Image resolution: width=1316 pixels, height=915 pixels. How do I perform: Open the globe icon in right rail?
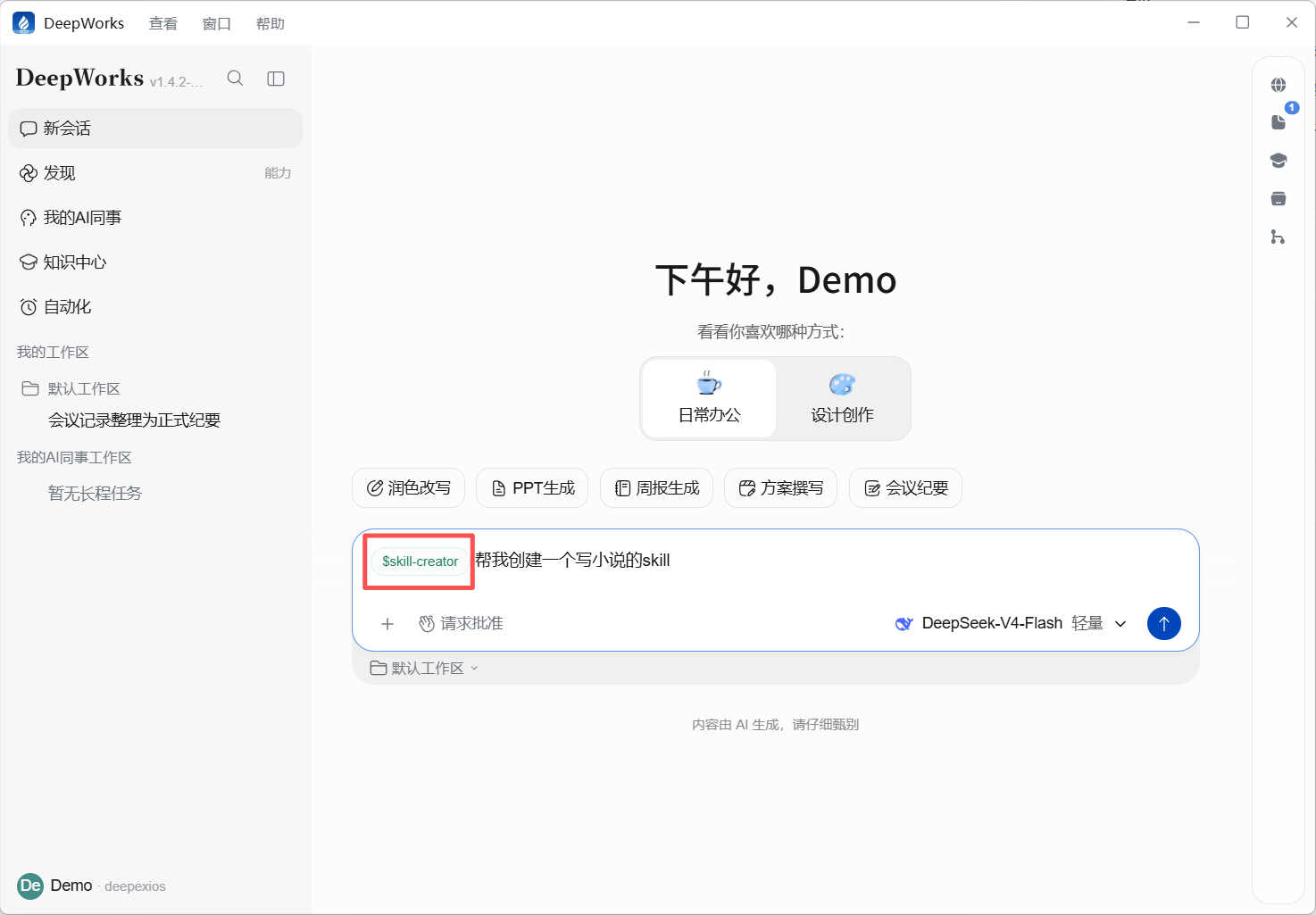[1279, 85]
